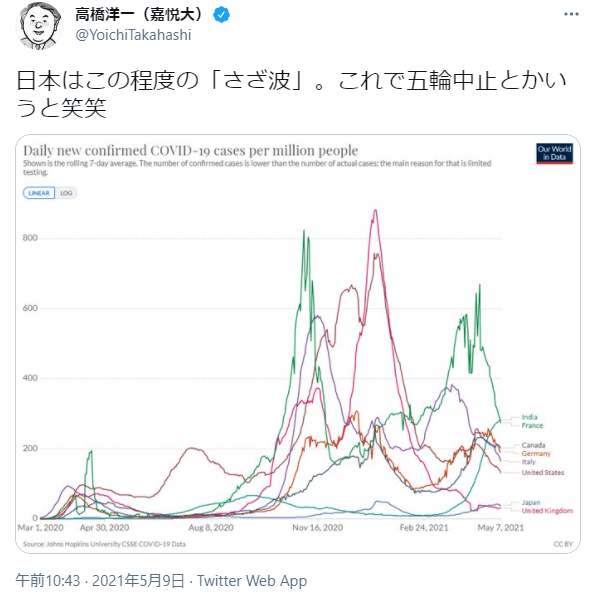Open the @YoichiTakahashi handle link

click(x=133, y=35)
